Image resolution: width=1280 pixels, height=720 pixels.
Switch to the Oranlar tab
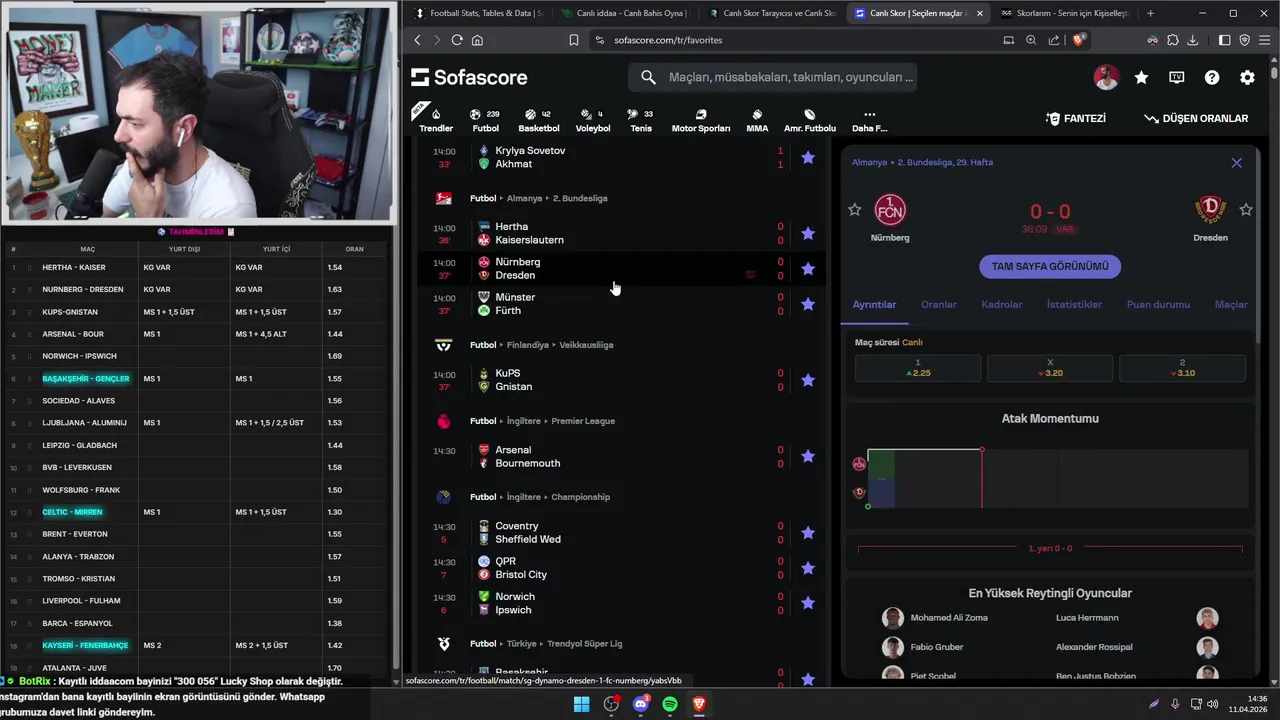939,304
